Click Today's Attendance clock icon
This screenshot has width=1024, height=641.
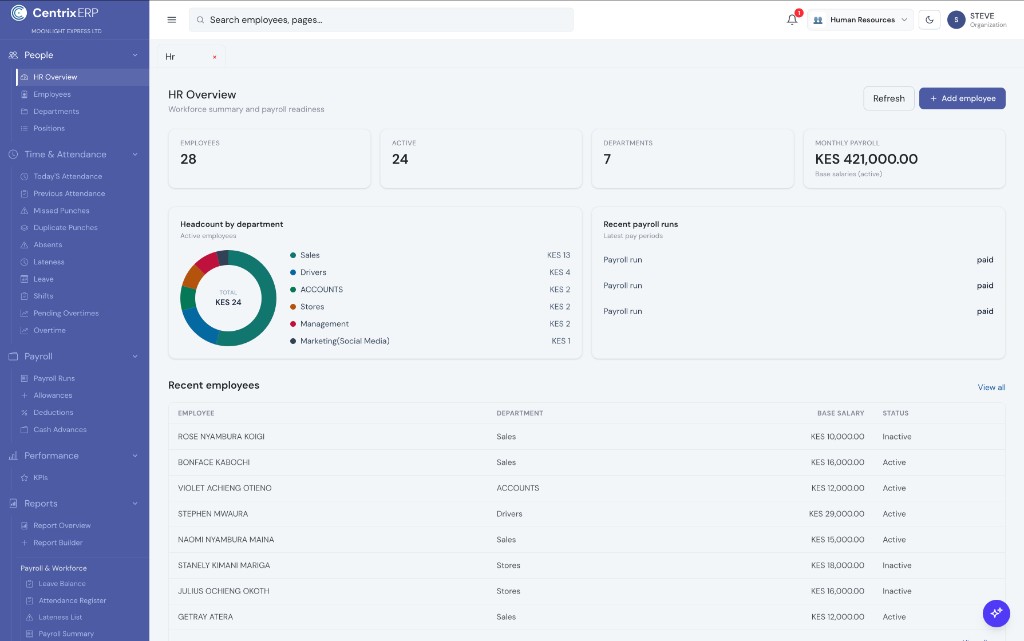point(24,176)
